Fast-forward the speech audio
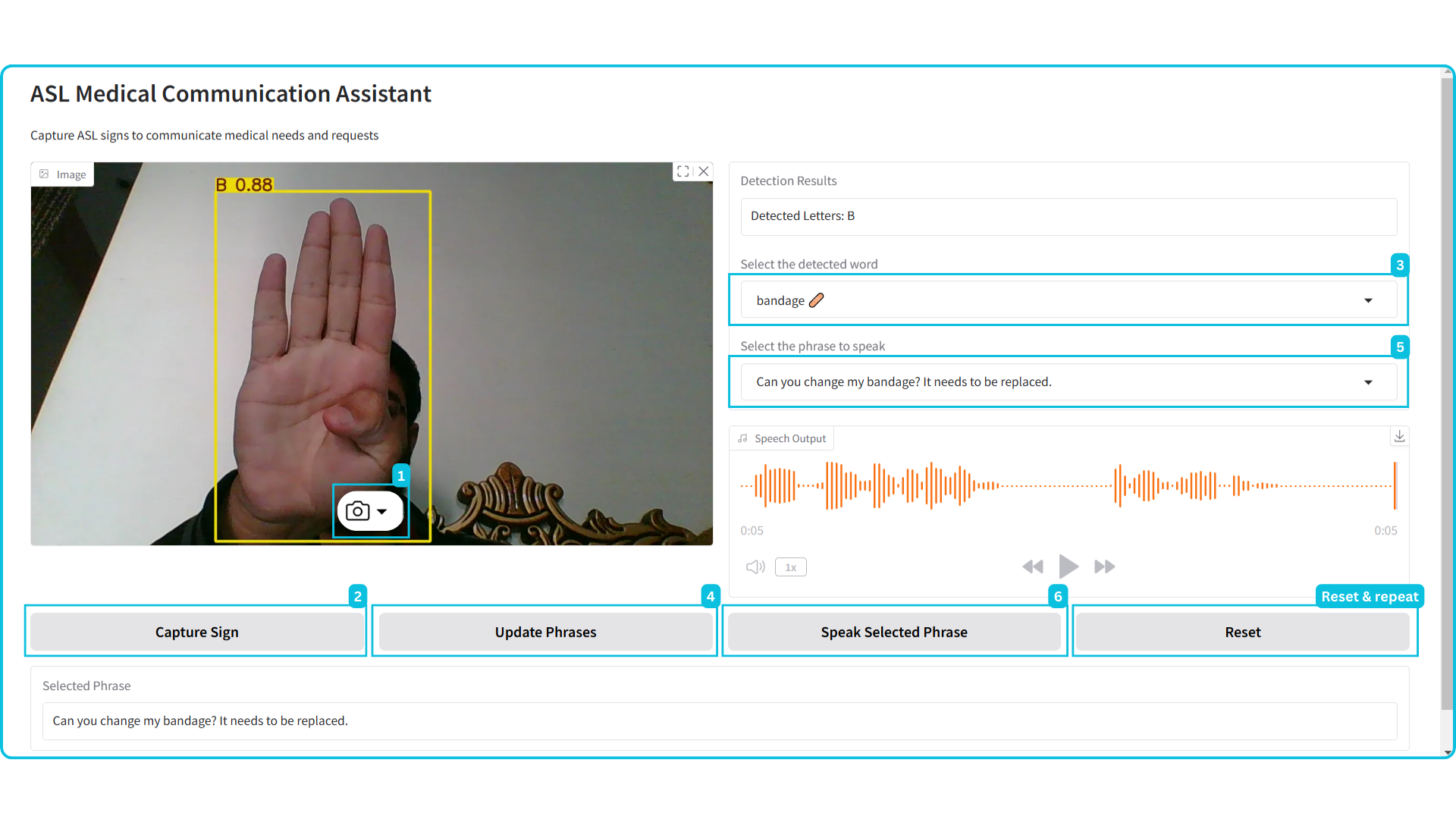The image size is (1456, 819). tap(1104, 566)
